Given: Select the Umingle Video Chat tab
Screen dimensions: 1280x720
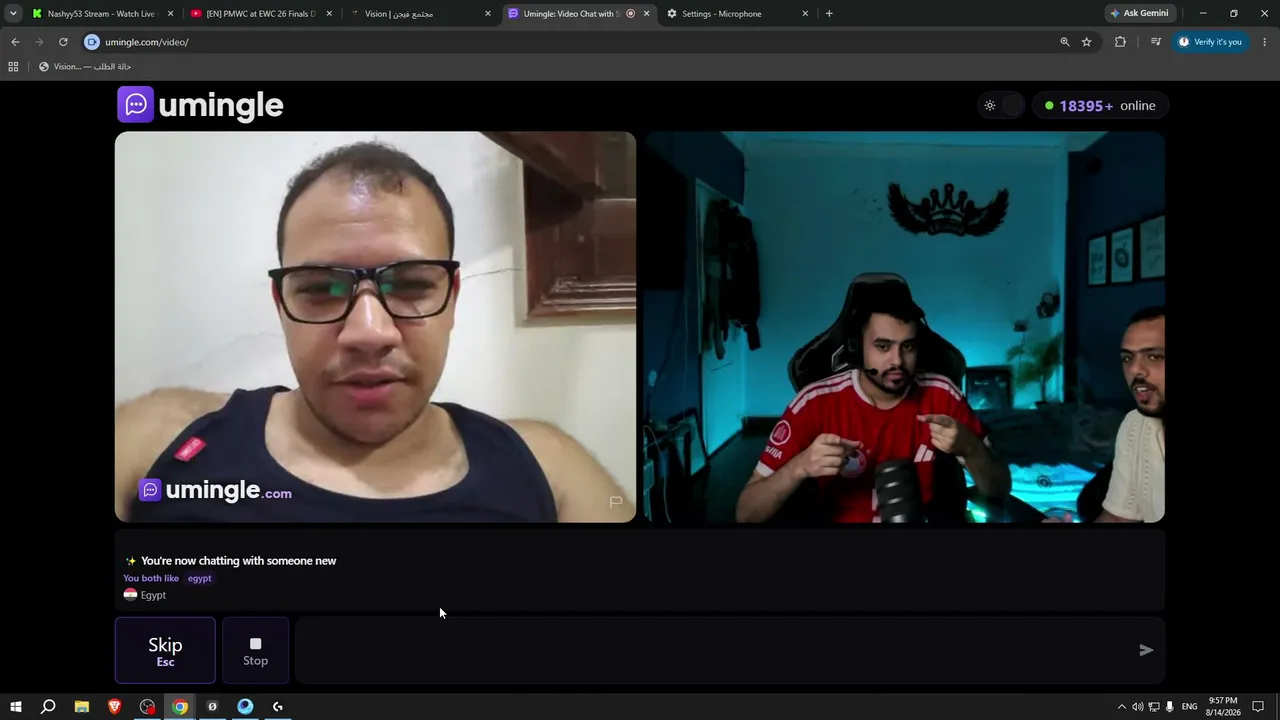Looking at the screenshot, I should (577, 14).
